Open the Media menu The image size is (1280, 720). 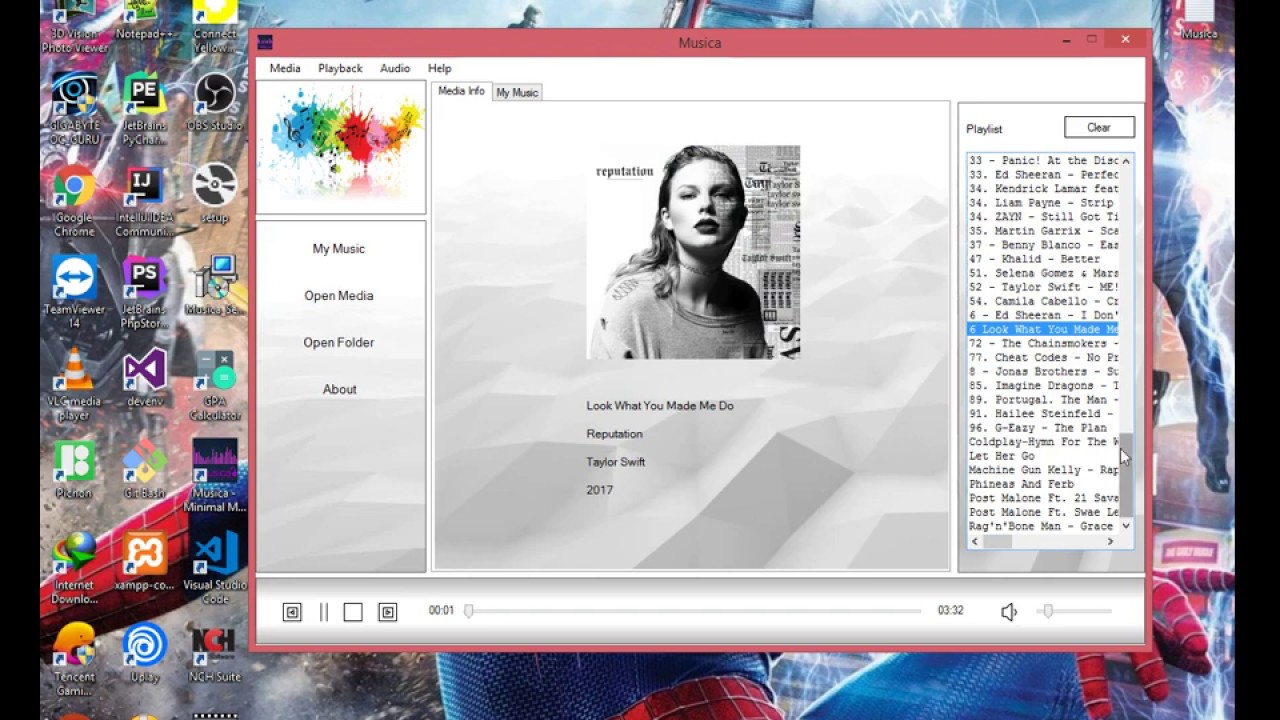point(285,68)
